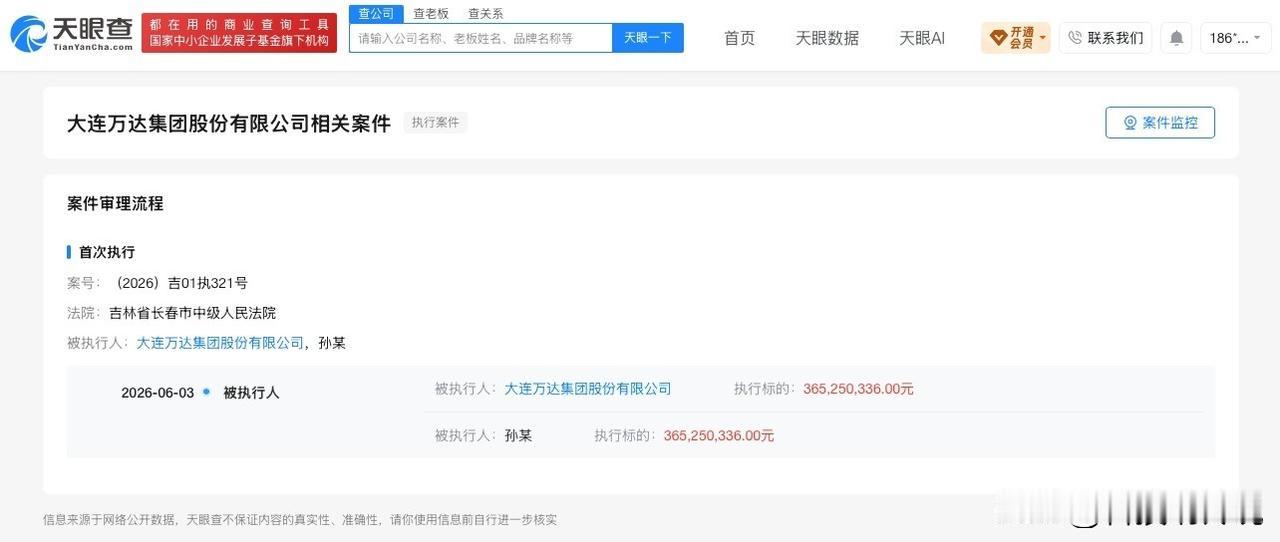Open 大连万达集团股份有限公司 link in timeline row

[588, 389]
